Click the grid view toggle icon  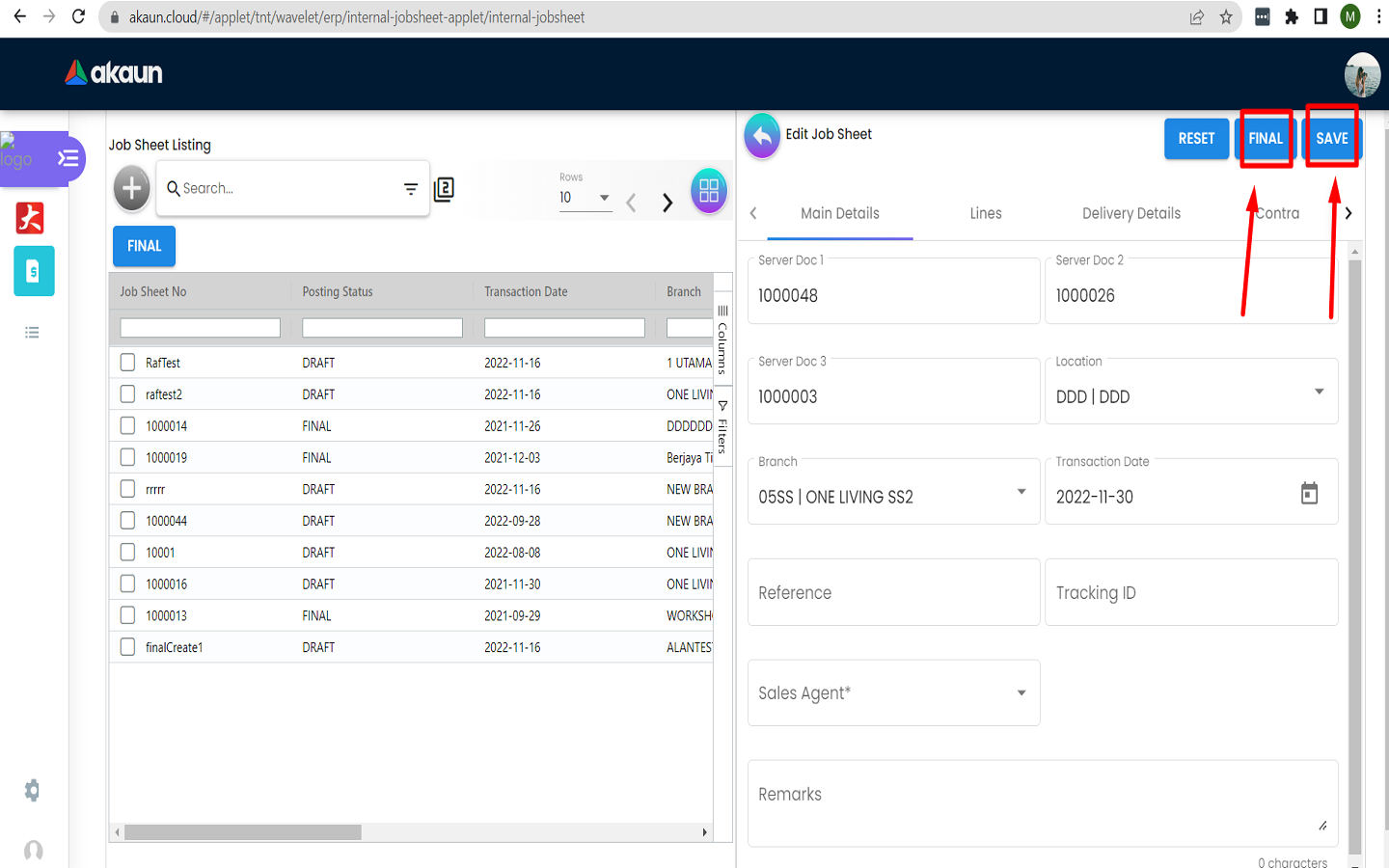[709, 190]
